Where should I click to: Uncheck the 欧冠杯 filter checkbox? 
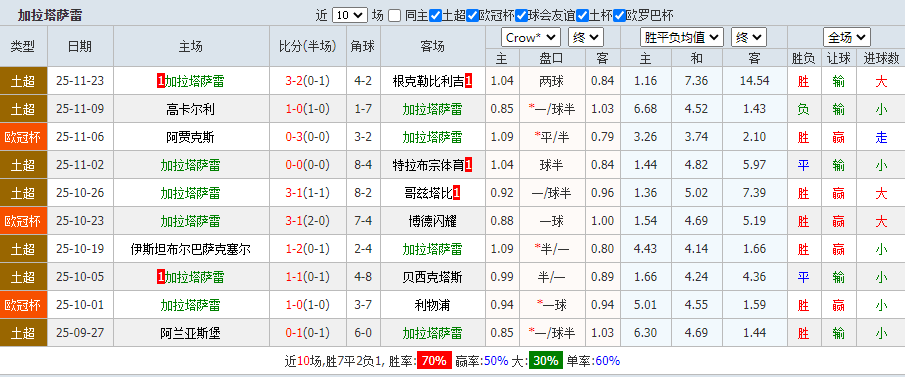click(x=472, y=16)
